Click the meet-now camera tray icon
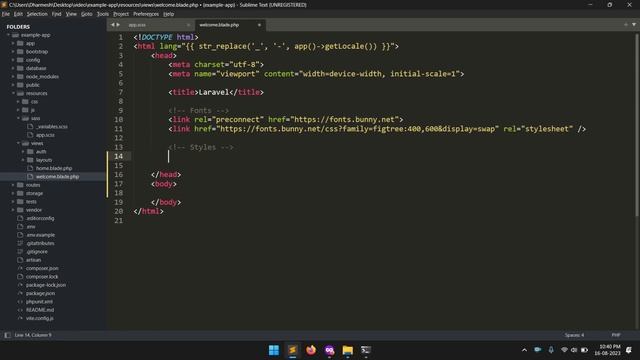The width and height of the screenshot is (640, 360). (x=538, y=350)
